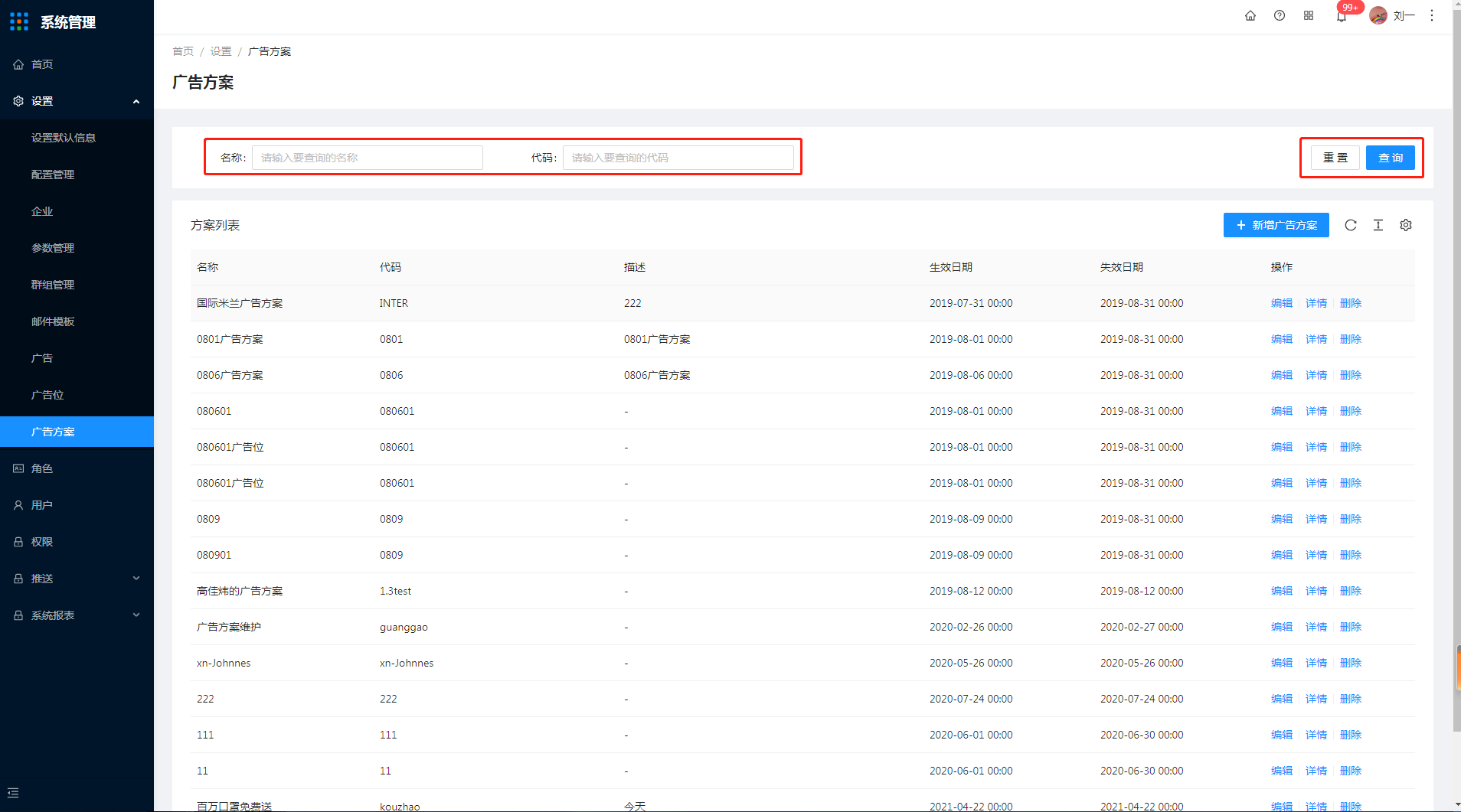The width and height of the screenshot is (1461, 812).
Task: Collapse the 设置 sidebar section
Action: (77, 101)
